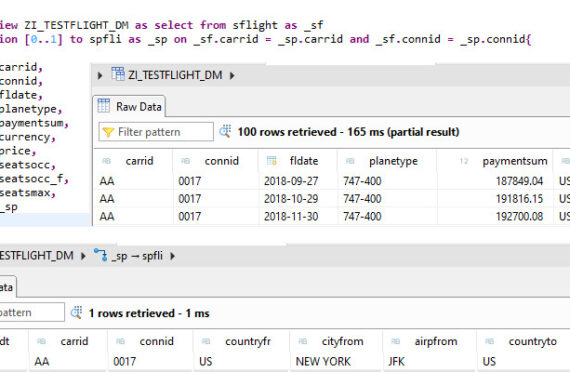The height and width of the screenshot is (372, 570).
Task: Switch to the lower data tab
Action: 7,287
